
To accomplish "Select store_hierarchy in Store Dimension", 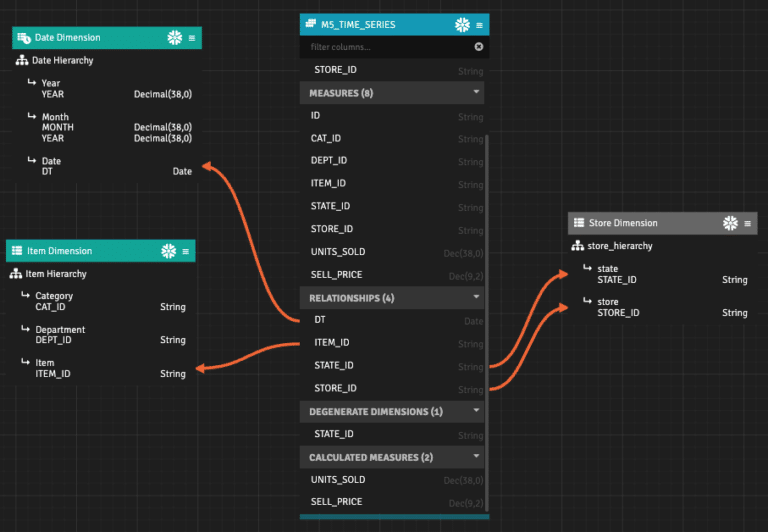I will click(620, 246).
